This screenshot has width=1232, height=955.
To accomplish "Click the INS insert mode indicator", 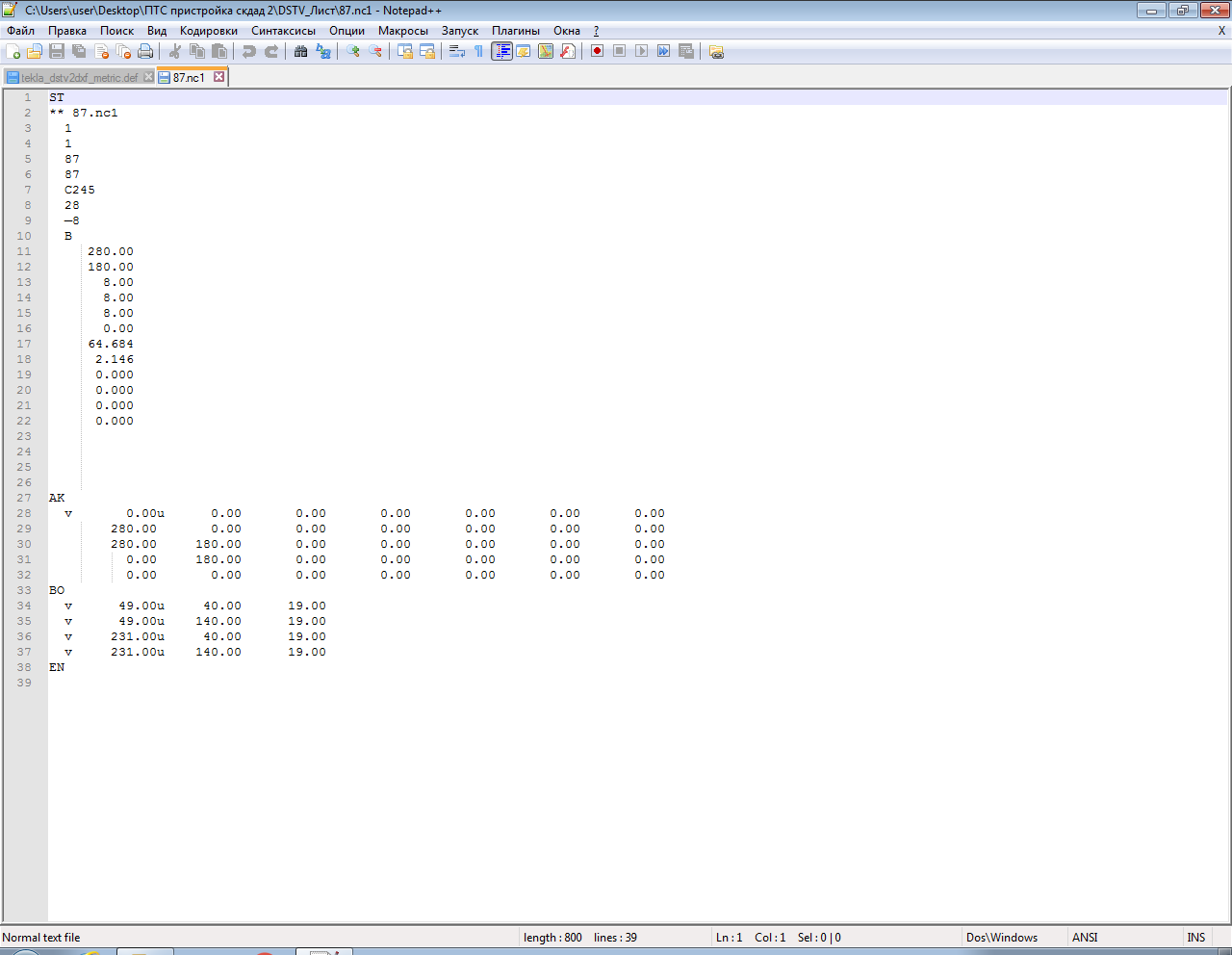I will pyautogui.click(x=1195, y=938).
